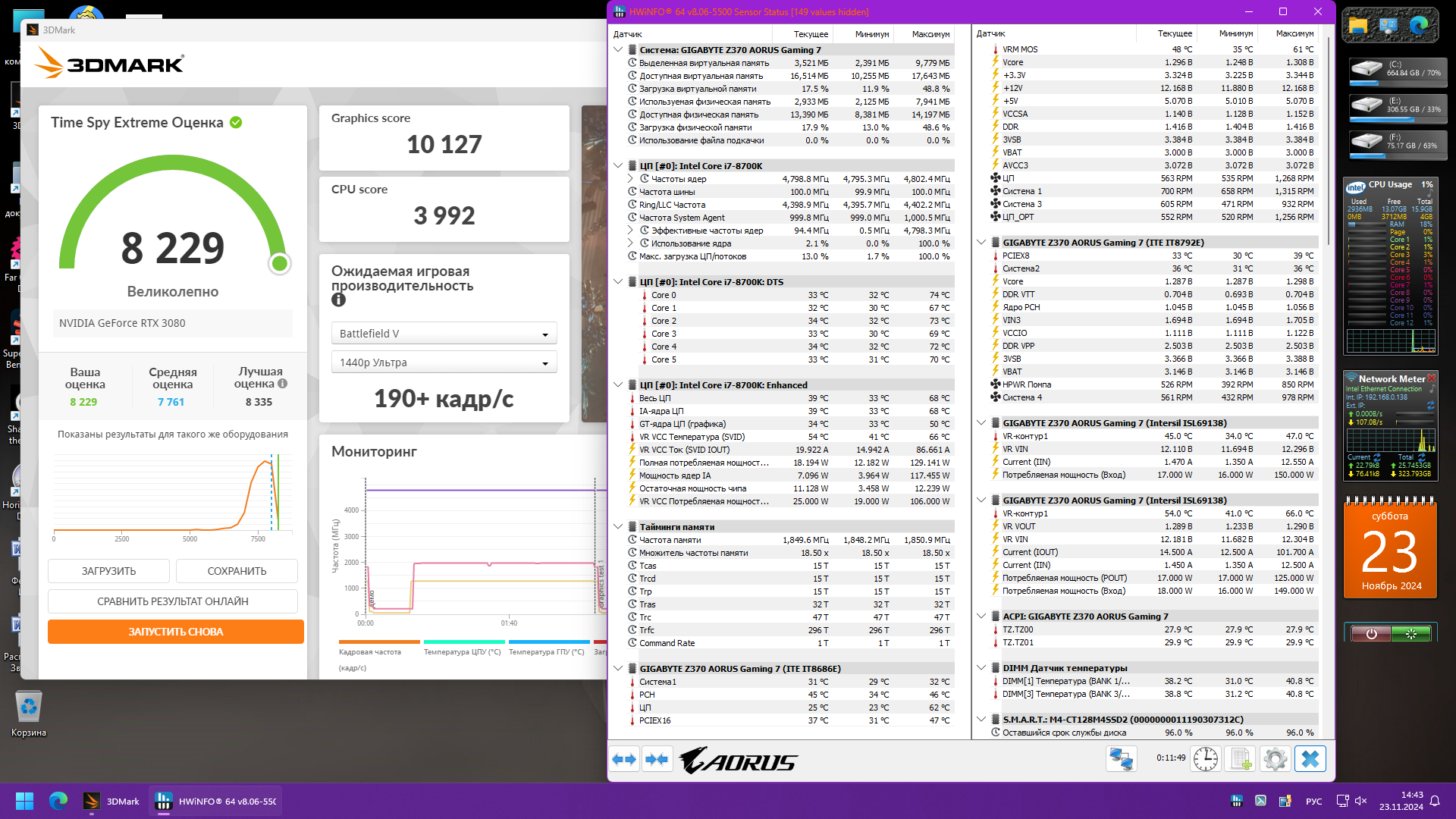Click the Максимум column header in left pane
The height and width of the screenshot is (819, 1456).
point(930,34)
